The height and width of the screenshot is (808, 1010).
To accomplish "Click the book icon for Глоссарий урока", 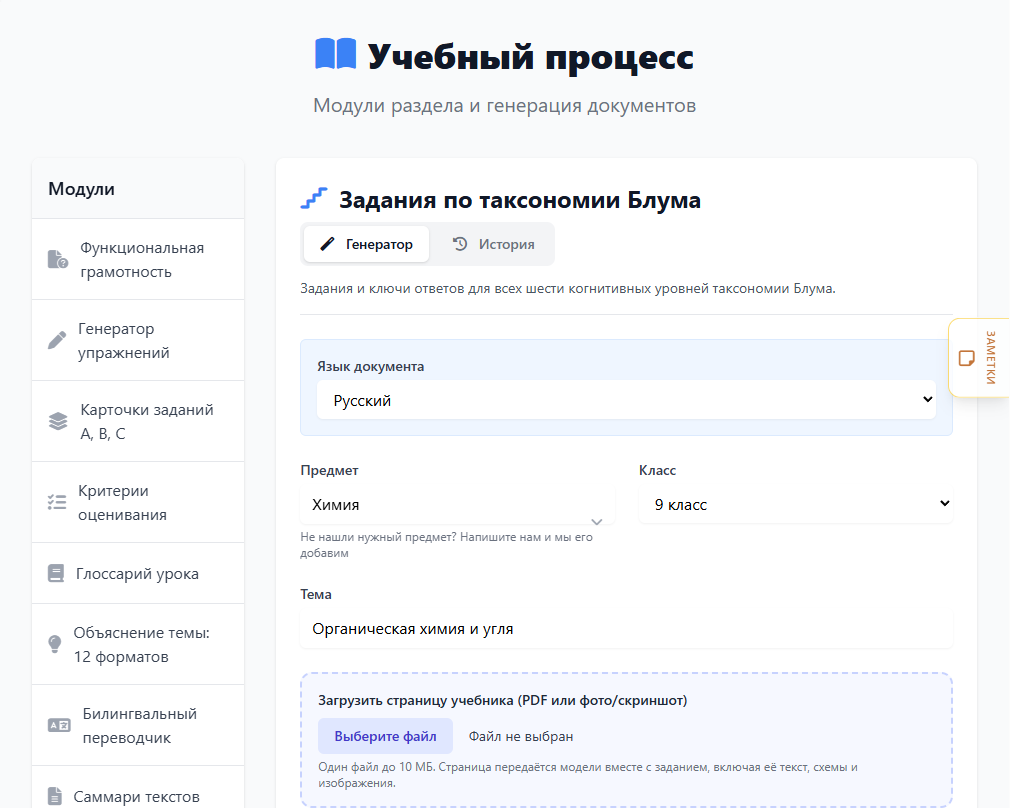I will (x=56, y=573).
